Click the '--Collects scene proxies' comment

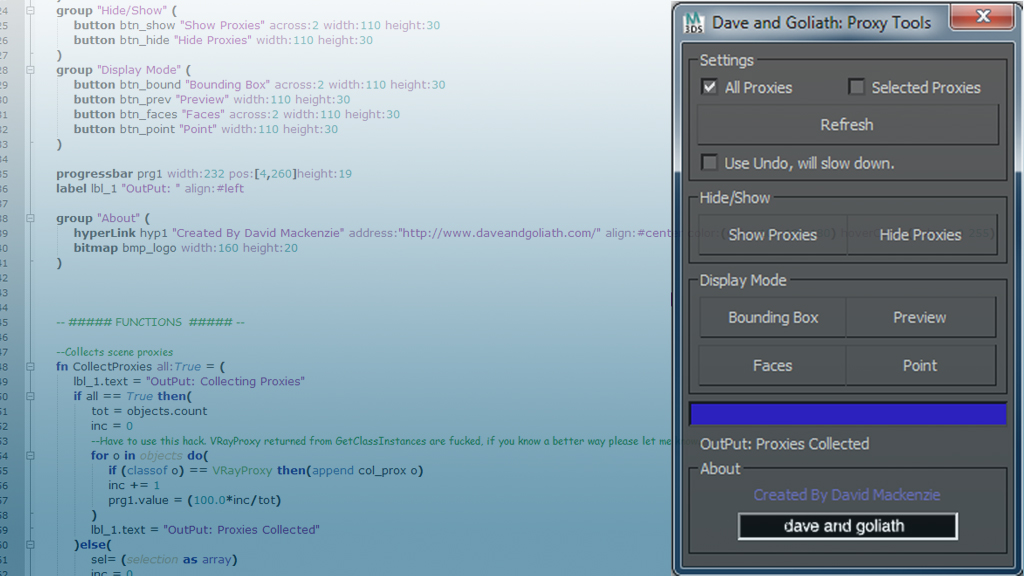(114, 352)
